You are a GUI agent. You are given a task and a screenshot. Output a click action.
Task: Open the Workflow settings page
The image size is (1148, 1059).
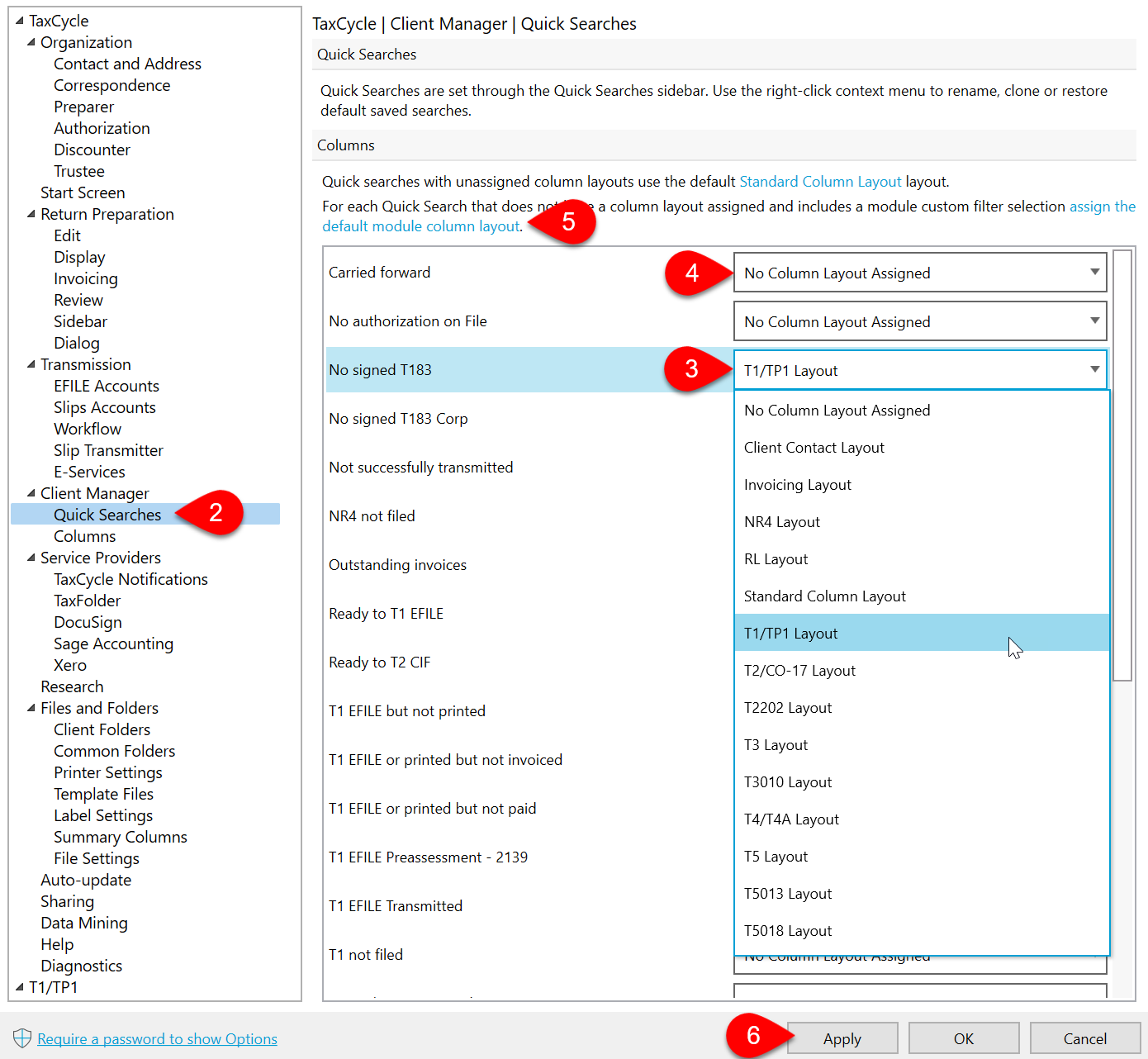coord(88,429)
